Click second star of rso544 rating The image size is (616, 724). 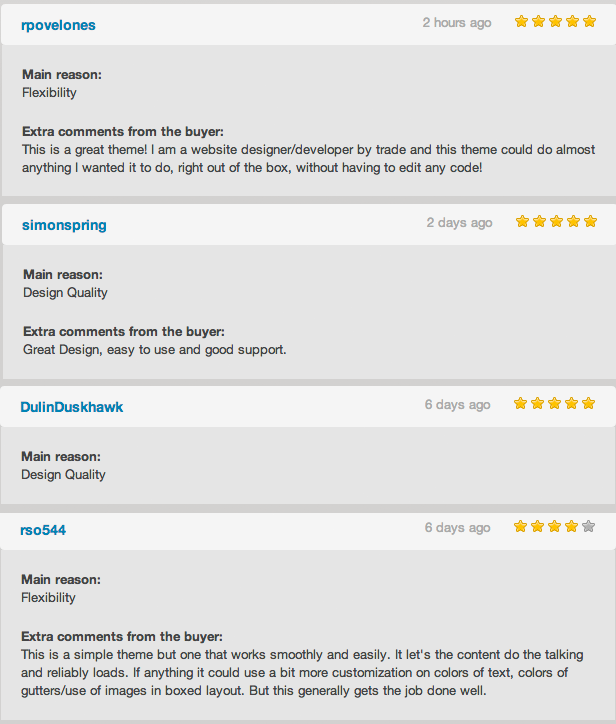[537, 526]
